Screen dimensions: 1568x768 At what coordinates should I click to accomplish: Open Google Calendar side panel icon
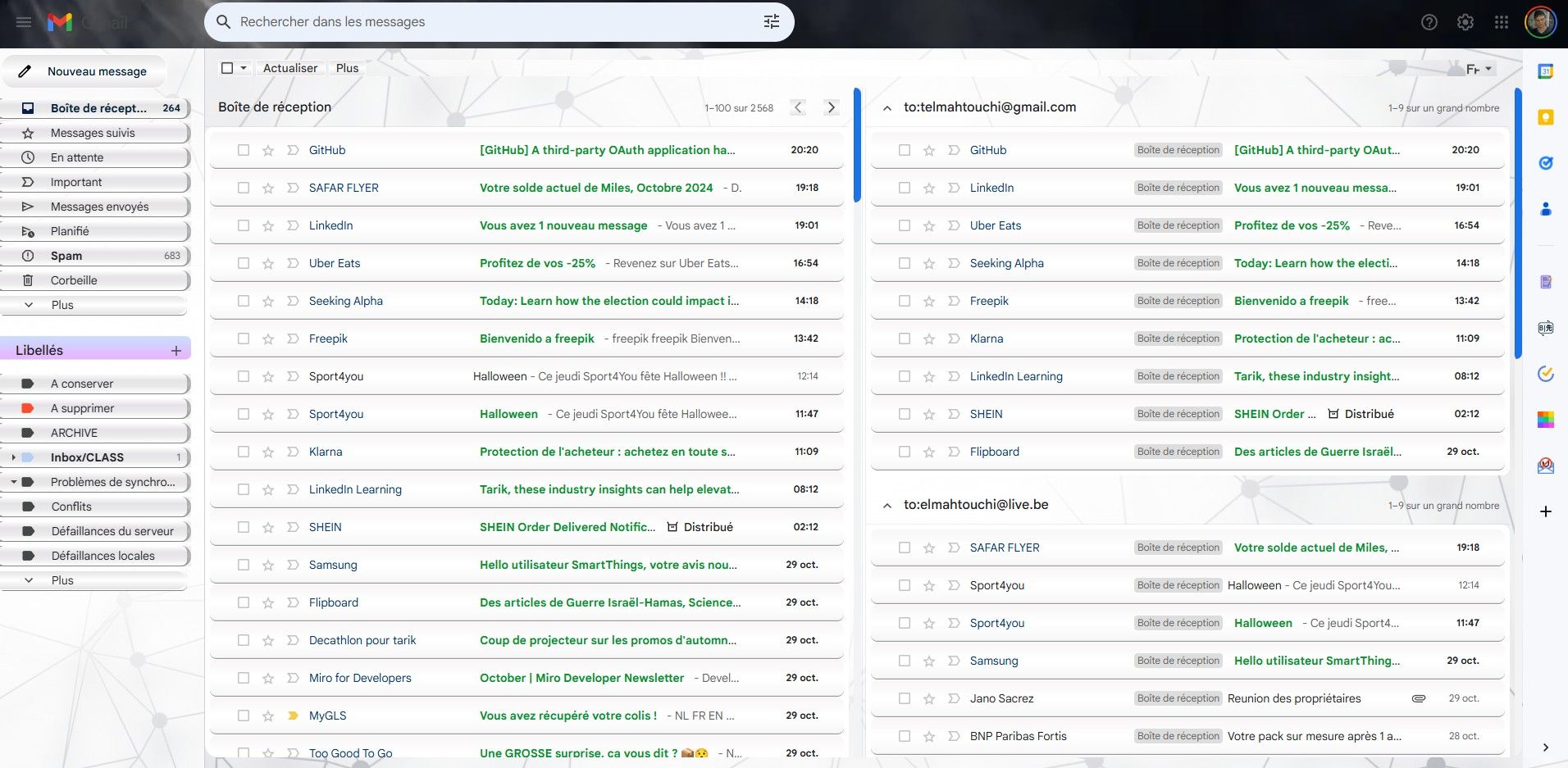click(x=1546, y=71)
